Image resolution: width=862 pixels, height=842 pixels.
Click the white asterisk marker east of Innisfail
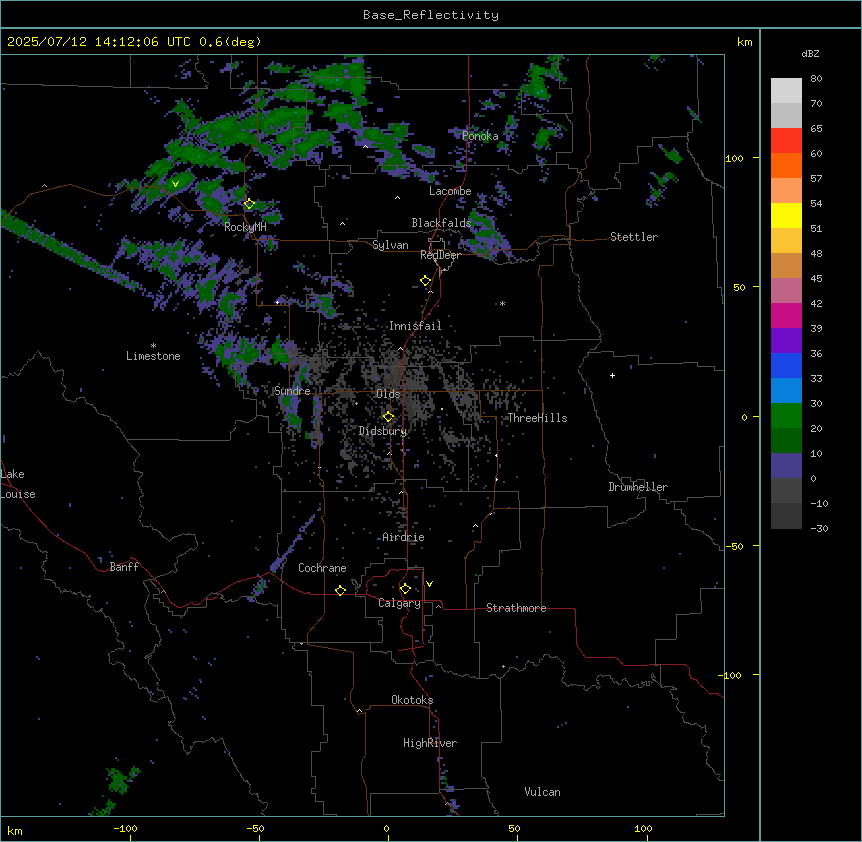click(x=502, y=303)
